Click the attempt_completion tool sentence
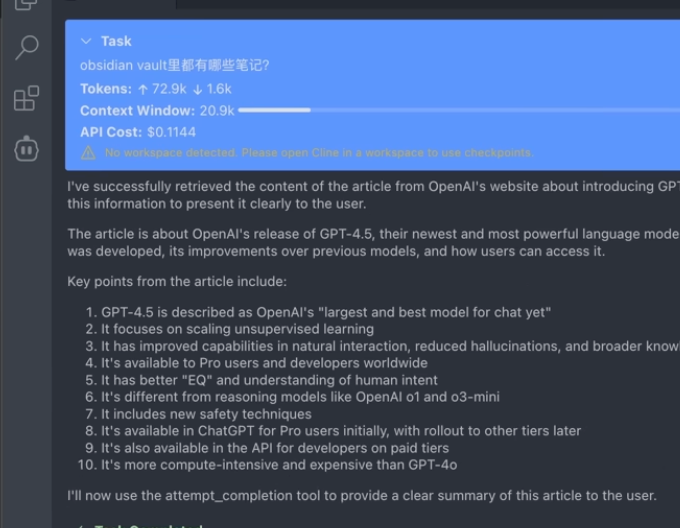 [361, 496]
